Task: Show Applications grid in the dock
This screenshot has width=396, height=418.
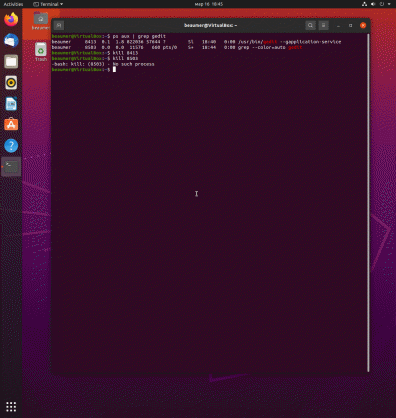Action: [11, 407]
